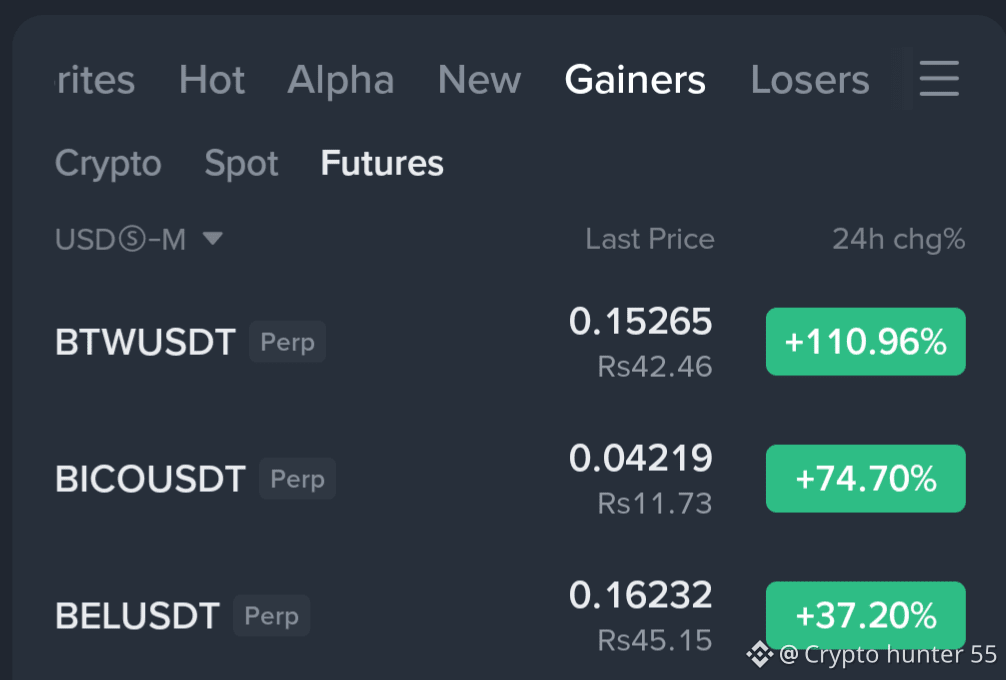Choose the Futures sub-tab
The height and width of the screenshot is (680, 1006).
click(x=382, y=163)
